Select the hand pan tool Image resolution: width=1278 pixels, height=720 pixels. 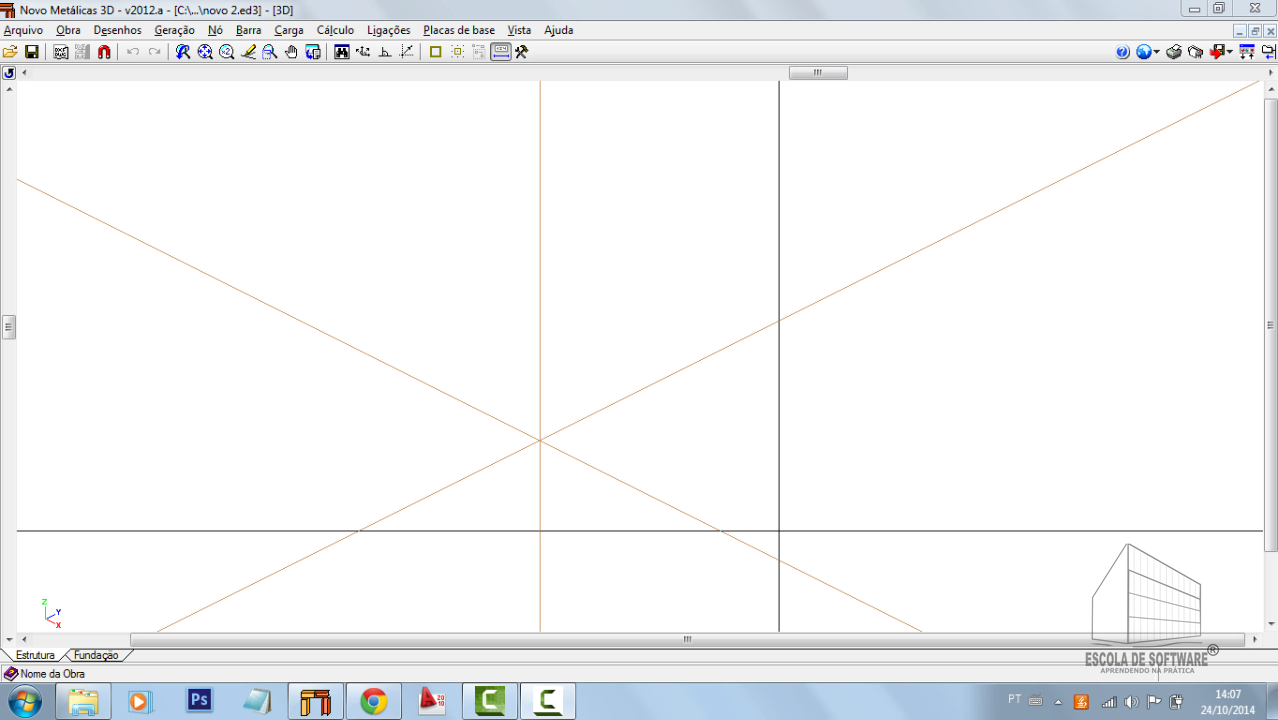291,52
